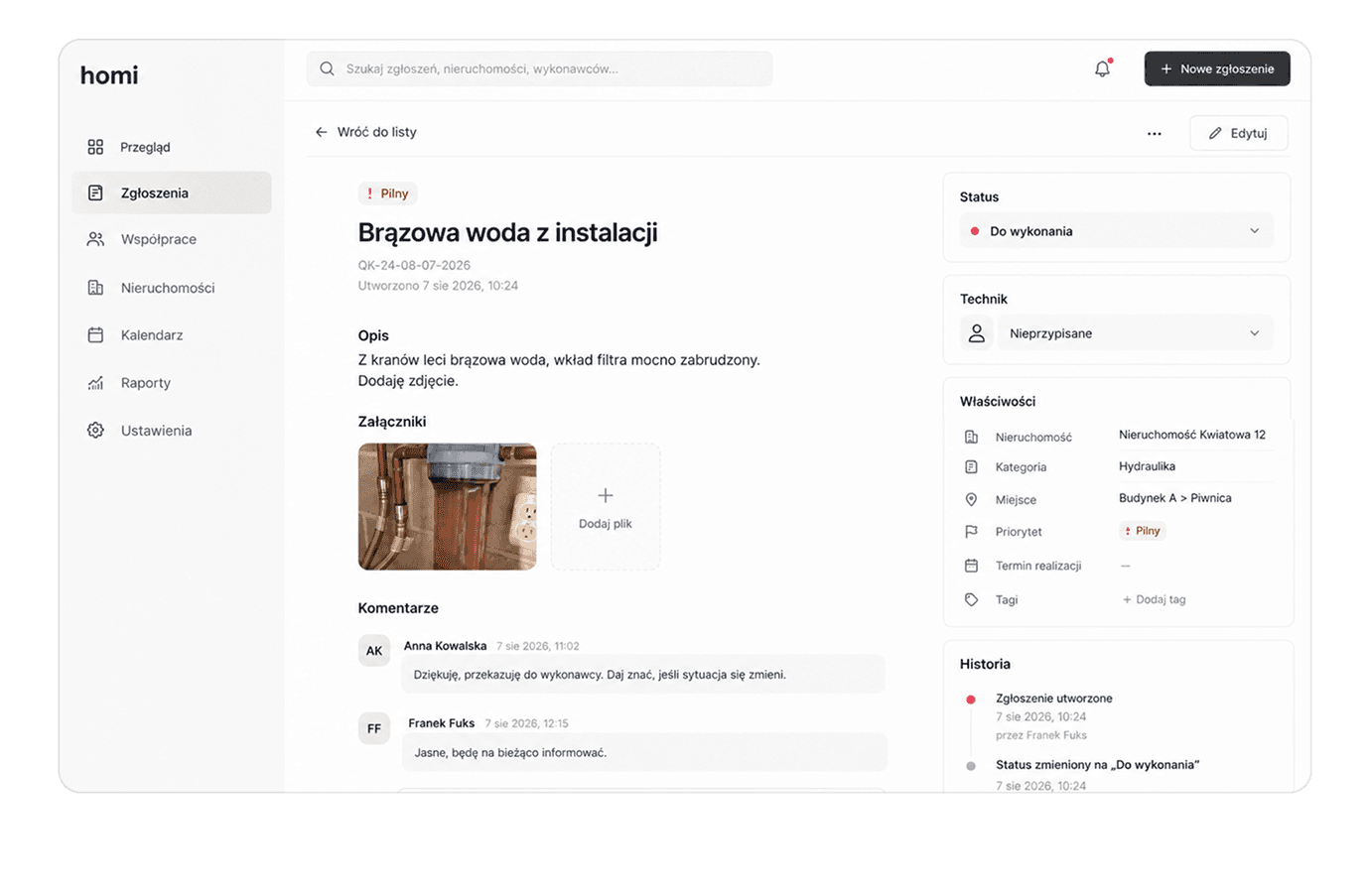
Task: Click the Termin realizacji empty dash value
Action: [1125, 566]
